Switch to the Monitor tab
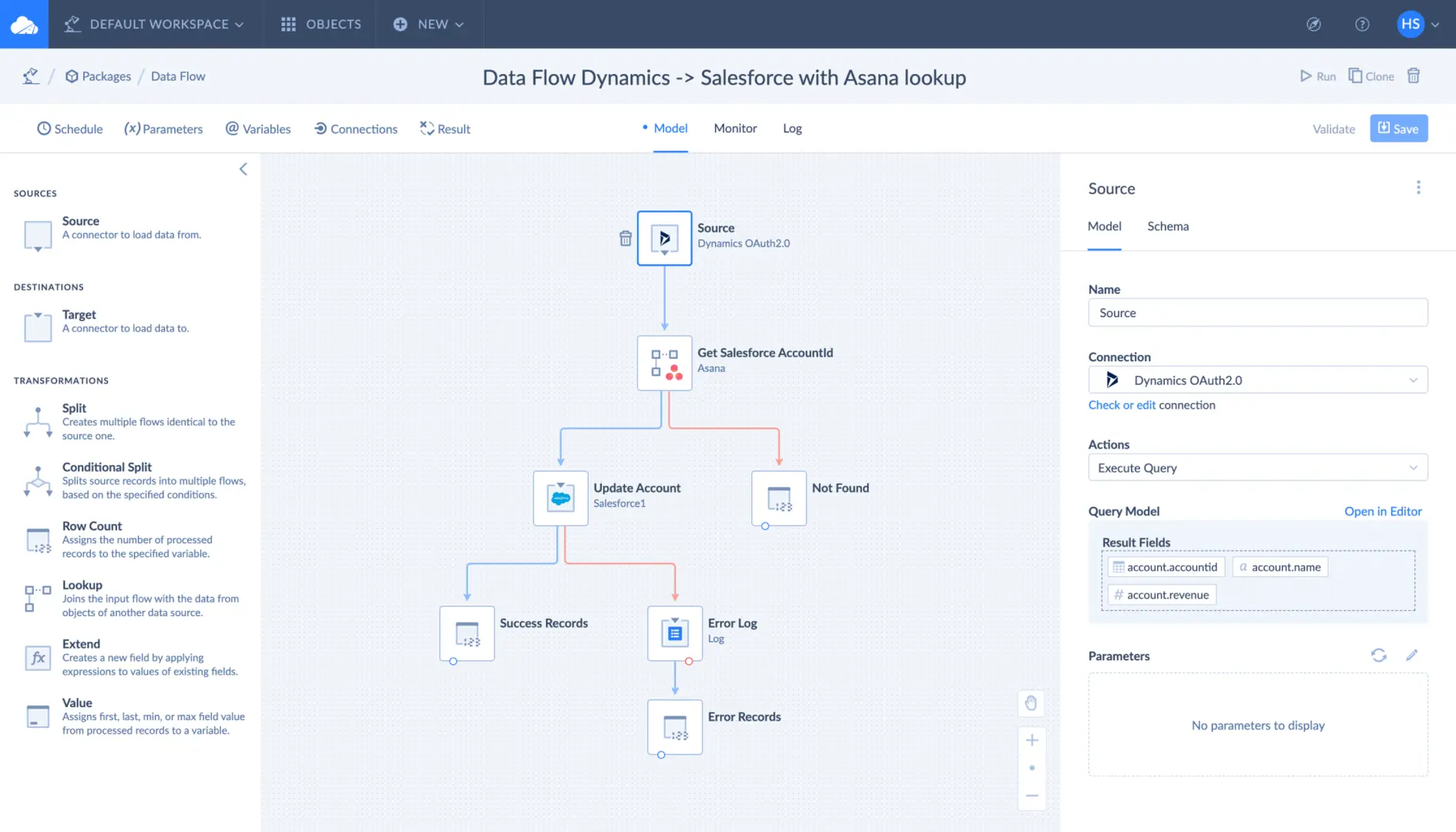Screen dimensions: 1456x832 pyautogui.click(x=735, y=129)
